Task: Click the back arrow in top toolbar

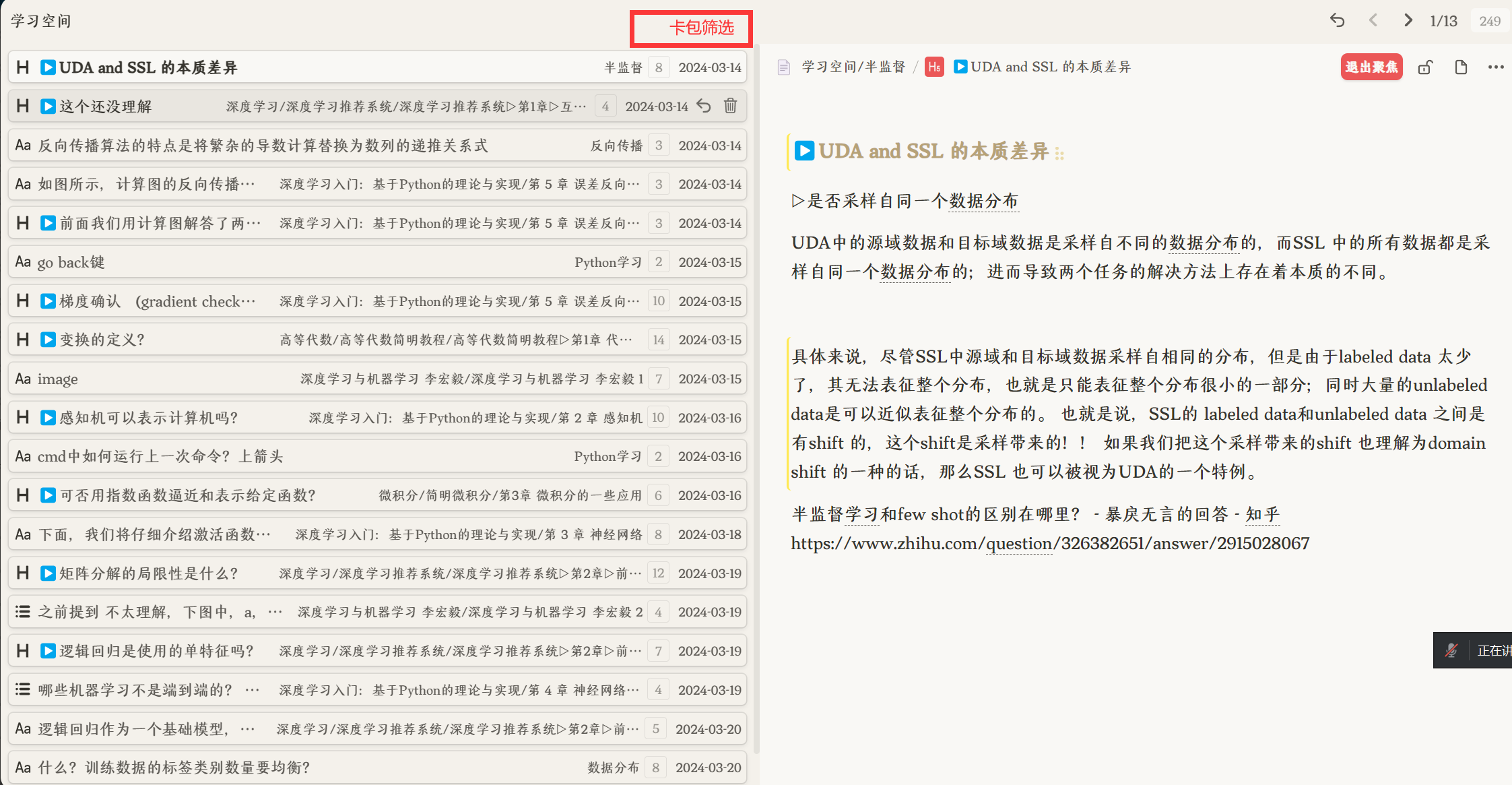Action: 1337,20
